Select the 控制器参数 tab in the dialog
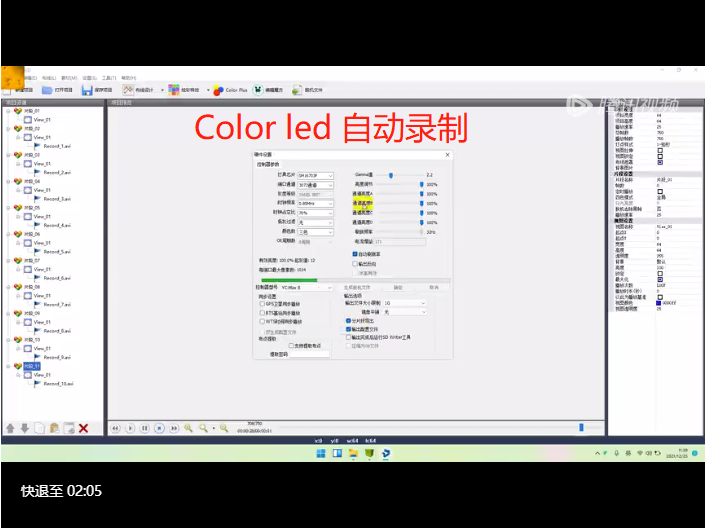 pos(268,164)
